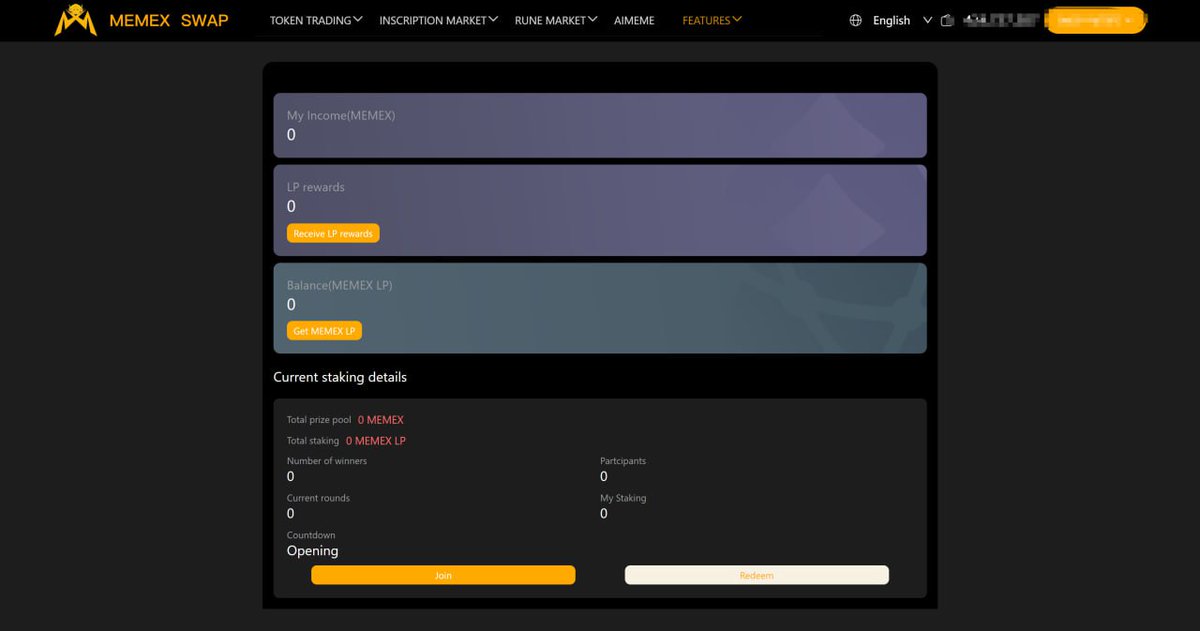Click the yellow wallet button top right
This screenshot has width=1200, height=631.
click(1096, 19)
